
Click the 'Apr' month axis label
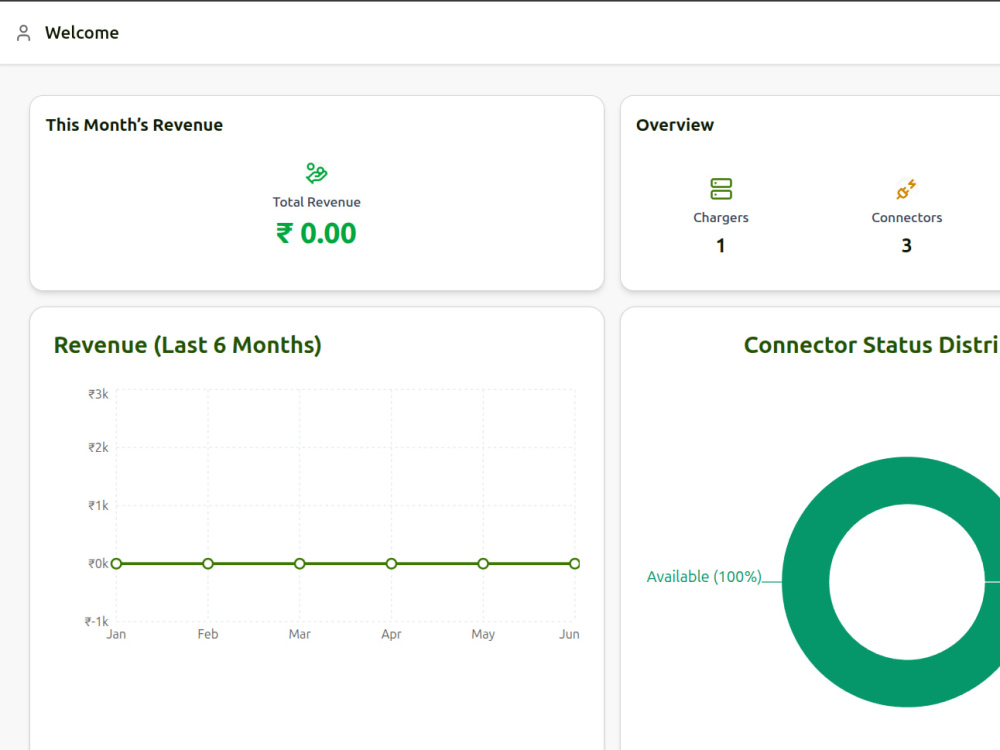tap(392, 635)
